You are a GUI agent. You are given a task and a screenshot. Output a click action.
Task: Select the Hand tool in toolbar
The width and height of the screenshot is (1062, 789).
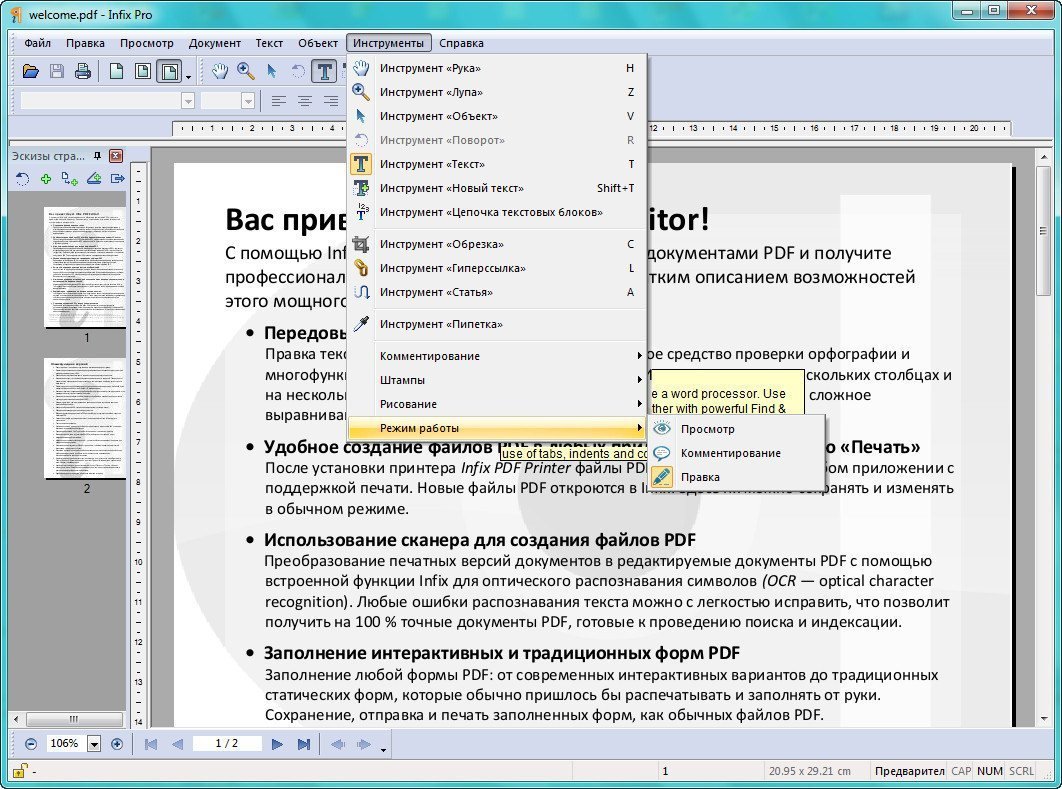[219, 70]
